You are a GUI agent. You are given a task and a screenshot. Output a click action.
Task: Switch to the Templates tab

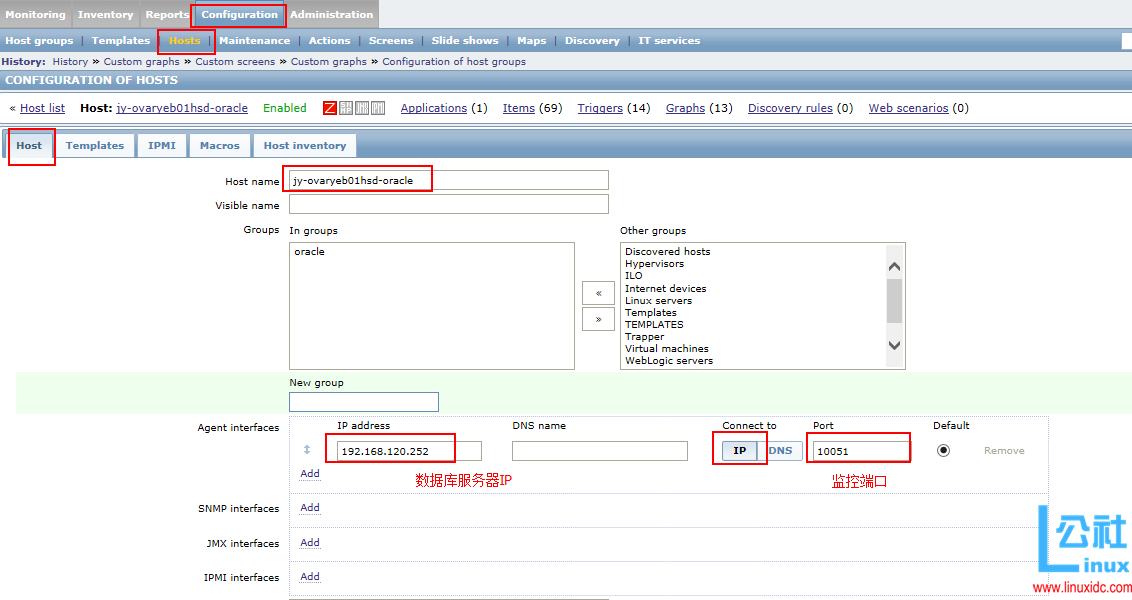click(95, 145)
